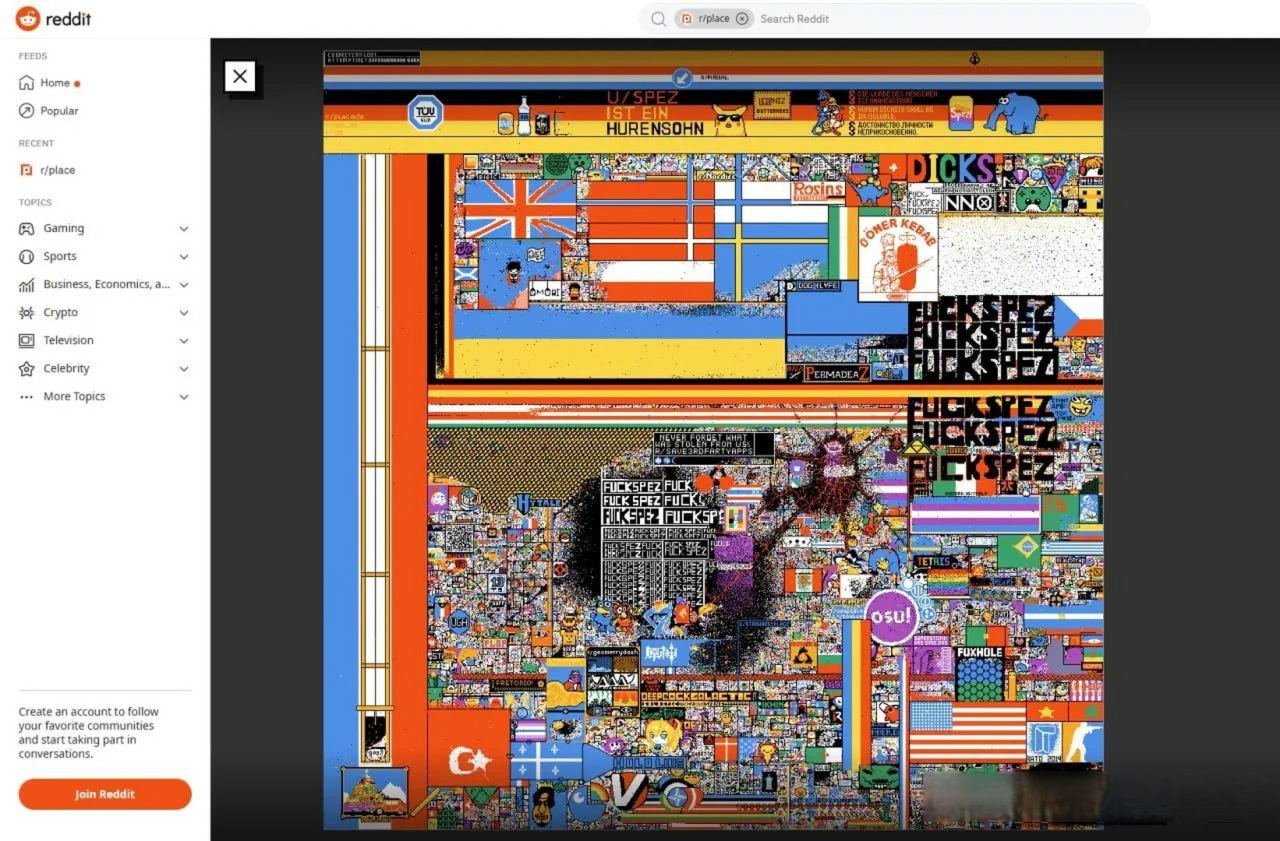This screenshot has width=1280, height=841.
Task: Remove the r/place search filter chip
Action: click(742, 18)
